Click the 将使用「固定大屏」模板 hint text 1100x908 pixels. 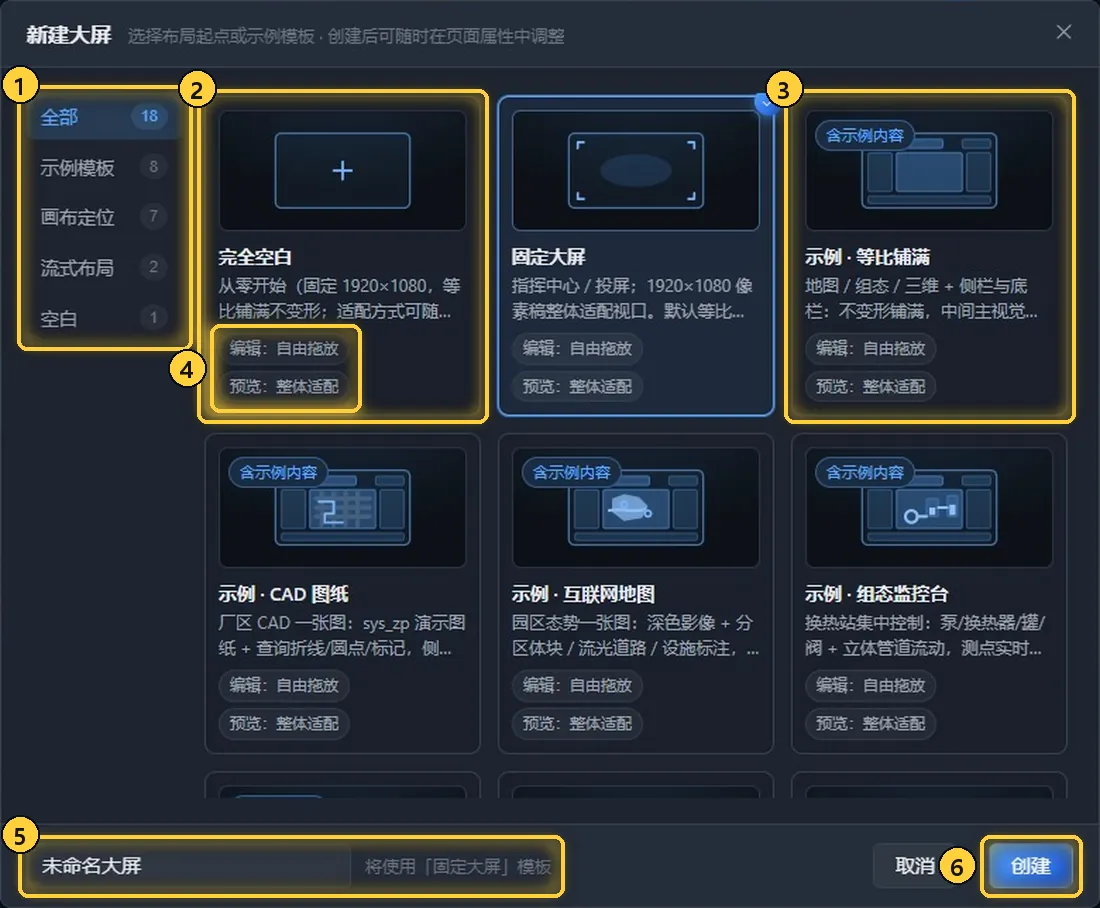tap(457, 867)
